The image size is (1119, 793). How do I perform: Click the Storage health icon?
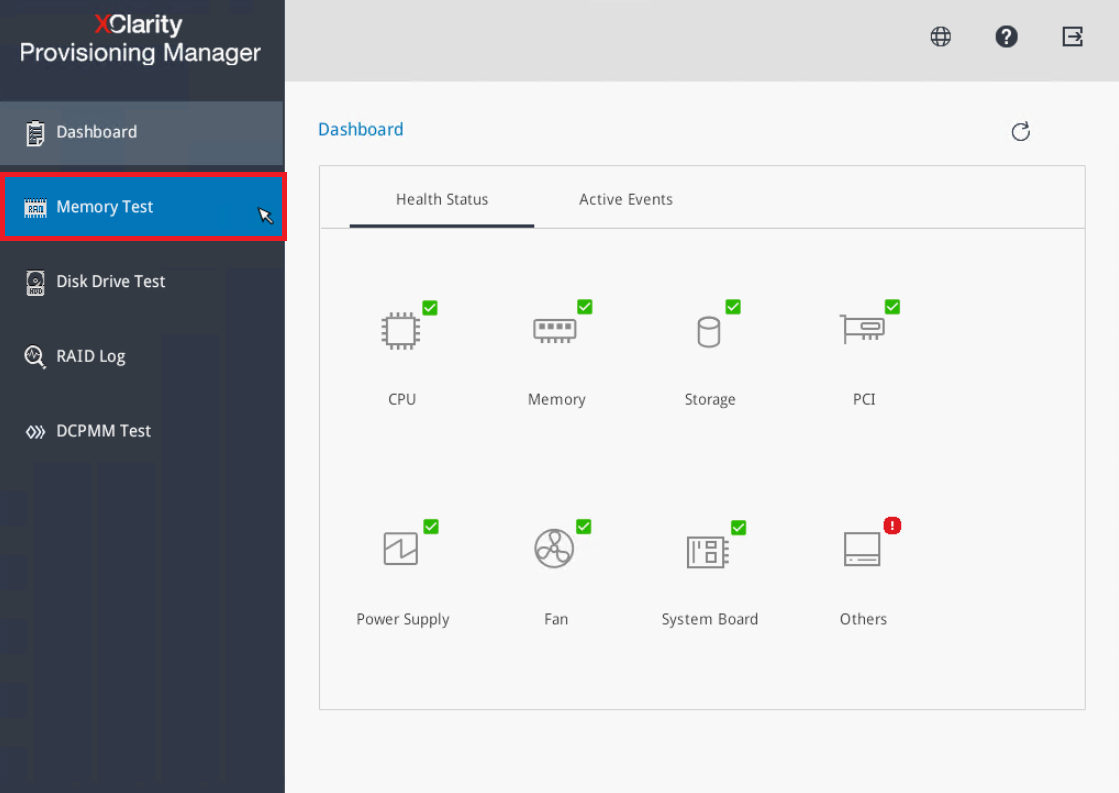tap(709, 331)
